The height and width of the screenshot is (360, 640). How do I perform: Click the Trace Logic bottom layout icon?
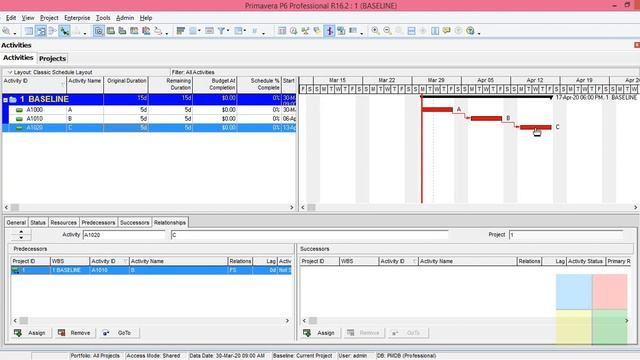[x=158, y=31]
